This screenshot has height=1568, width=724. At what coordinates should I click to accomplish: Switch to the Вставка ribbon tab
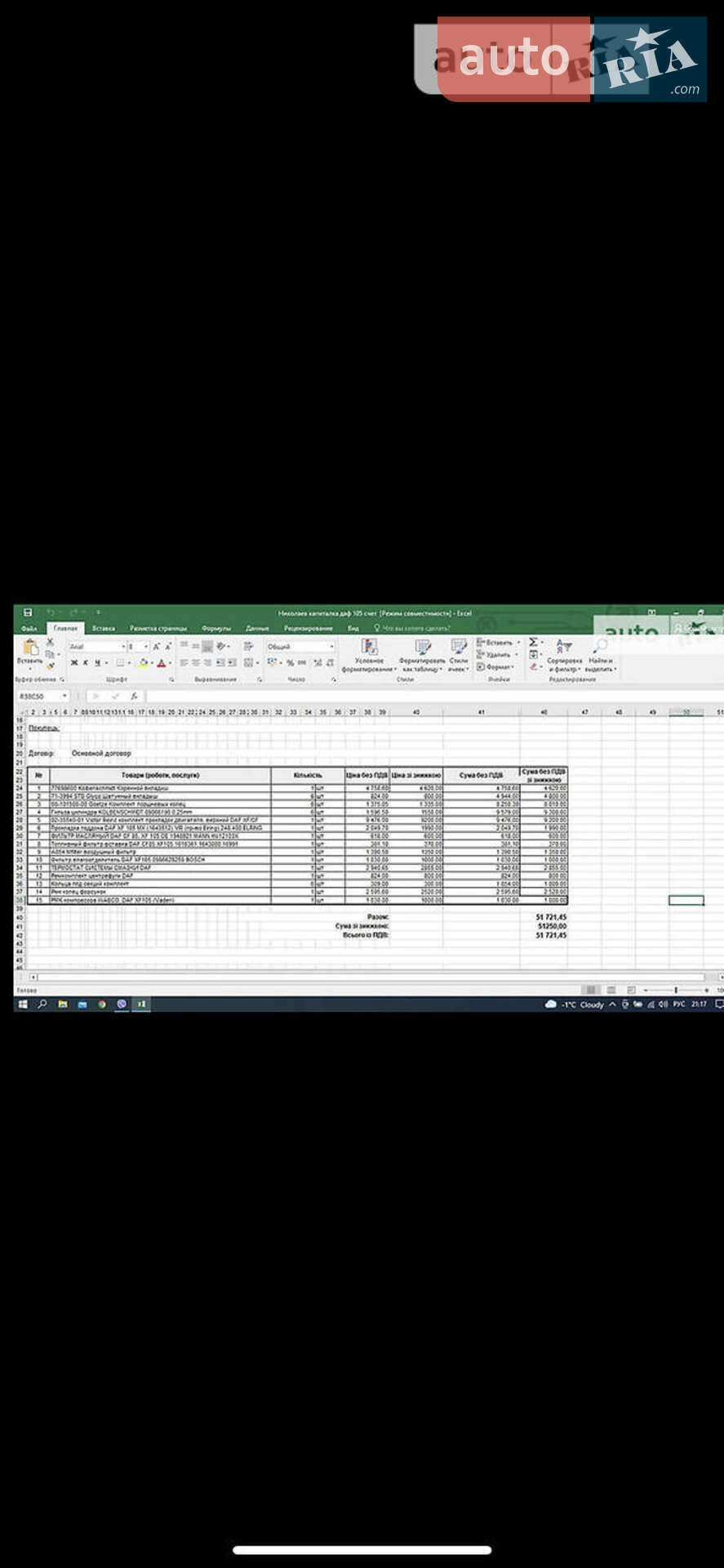104,628
